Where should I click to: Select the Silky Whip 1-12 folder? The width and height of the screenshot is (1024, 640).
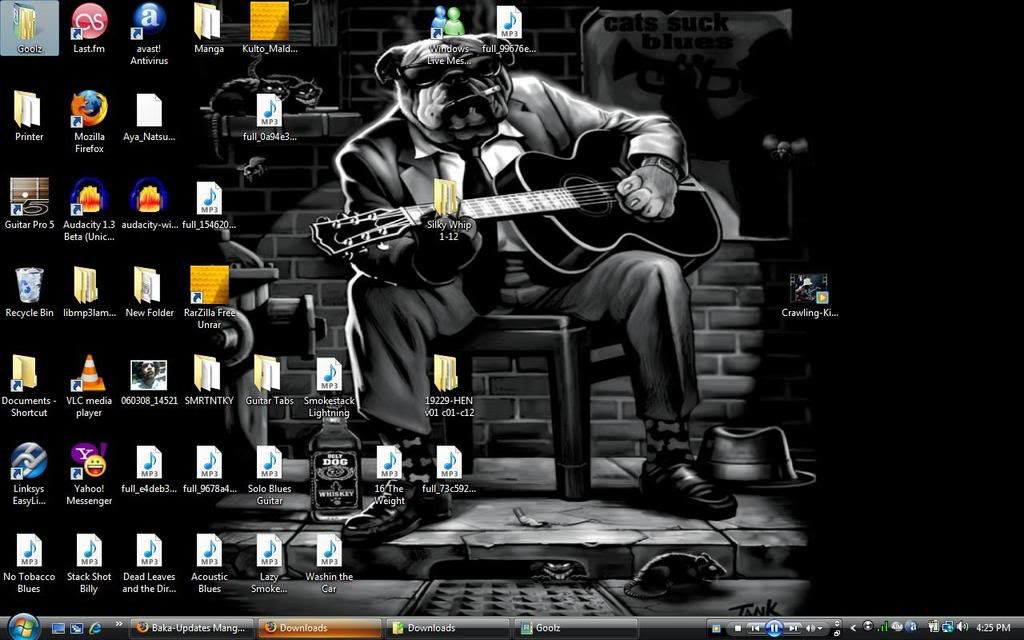[x=449, y=210]
